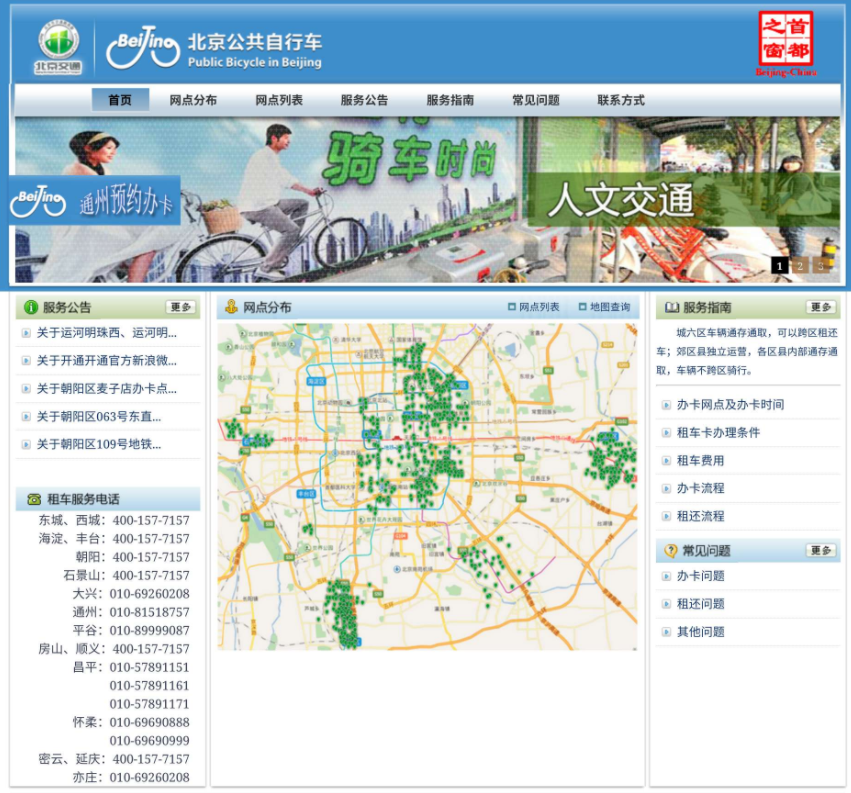Open the 办卡流程 guide link
The image size is (851, 793).
pyautogui.click(x=700, y=489)
